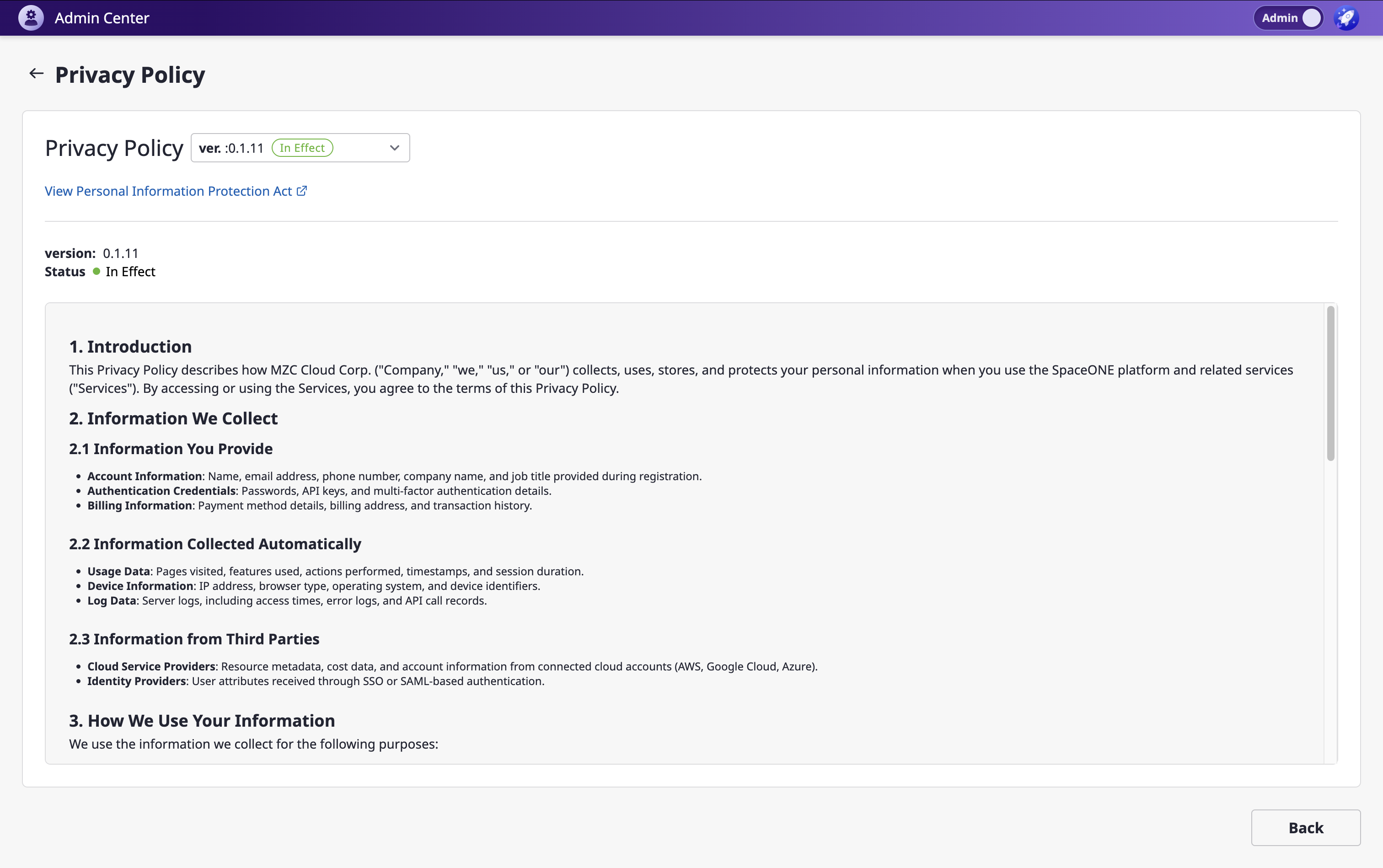Viewport: 1383px width, 868px height.
Task: Click the back arrow beside the Privacy Policy title
Action: coord(37,74)
